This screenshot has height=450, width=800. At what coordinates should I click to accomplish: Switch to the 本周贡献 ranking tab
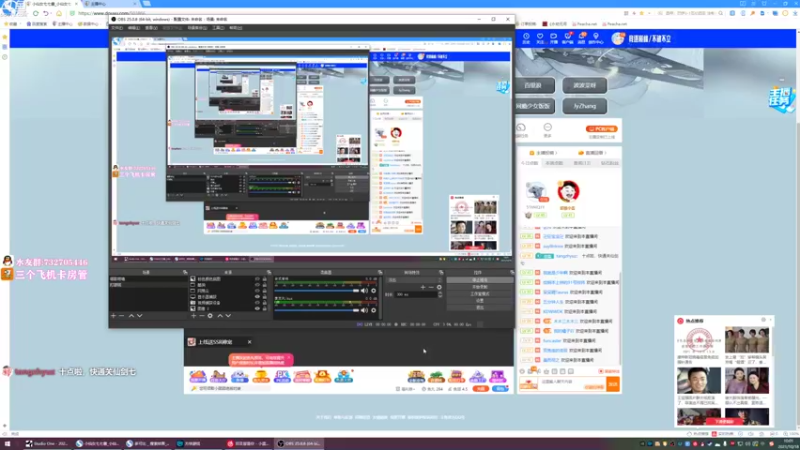click(554, 163)
